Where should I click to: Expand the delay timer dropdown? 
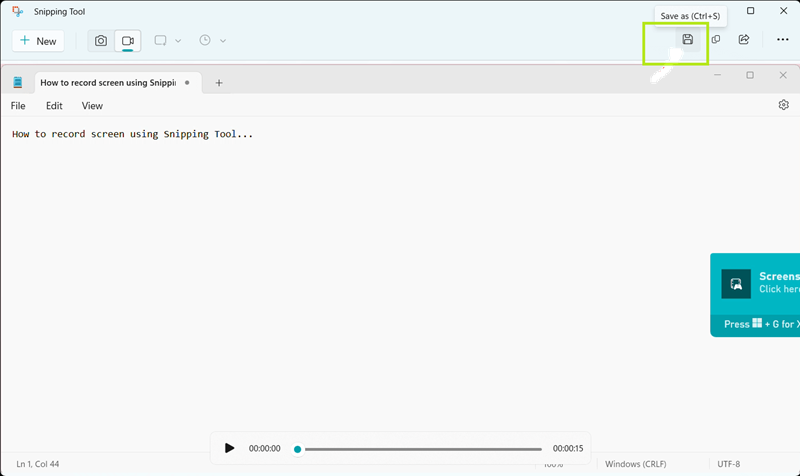[x=212, y=41]
